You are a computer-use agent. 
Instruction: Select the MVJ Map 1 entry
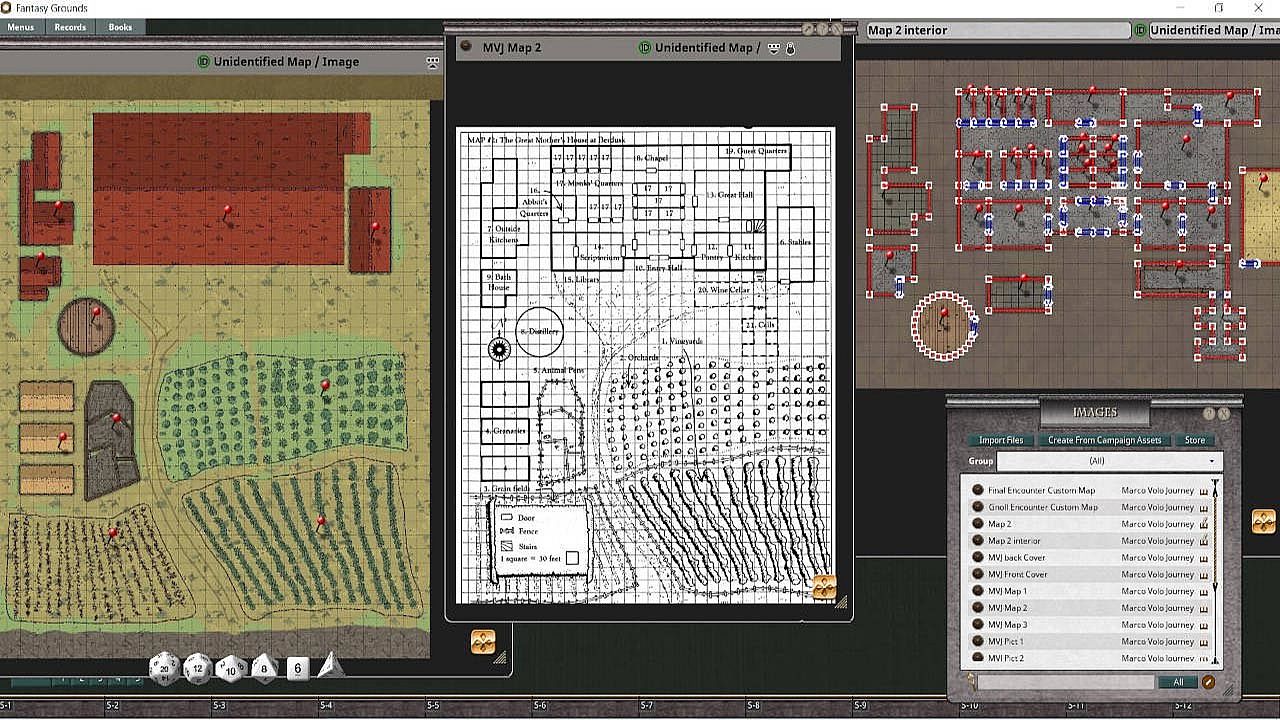point(1007,591)
